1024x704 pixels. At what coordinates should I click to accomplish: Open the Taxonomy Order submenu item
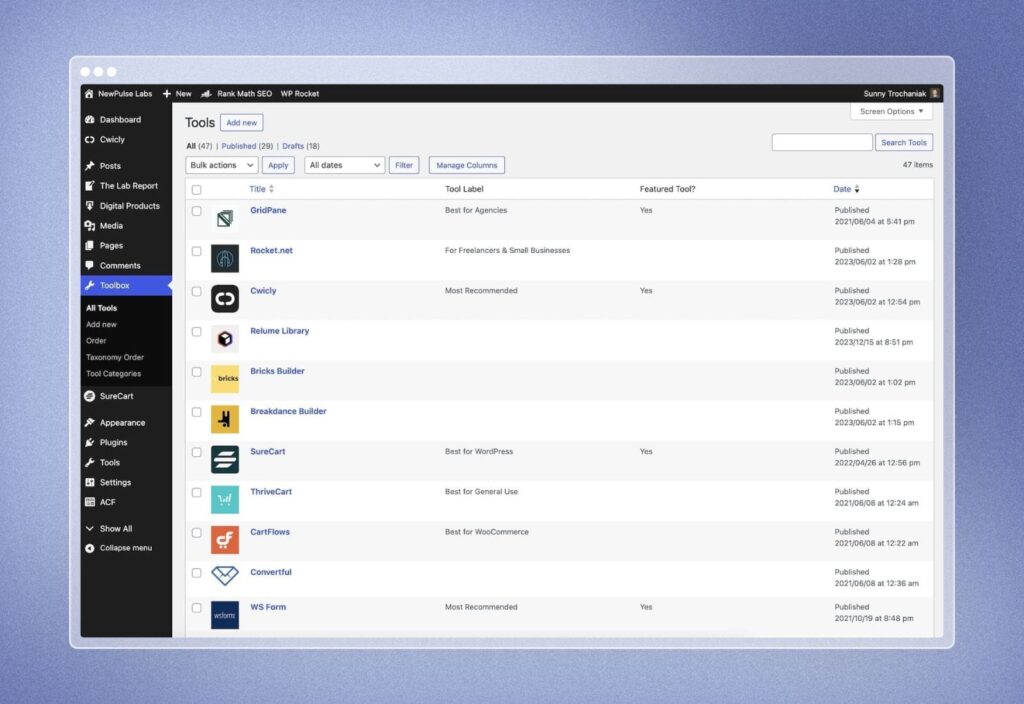115,357
